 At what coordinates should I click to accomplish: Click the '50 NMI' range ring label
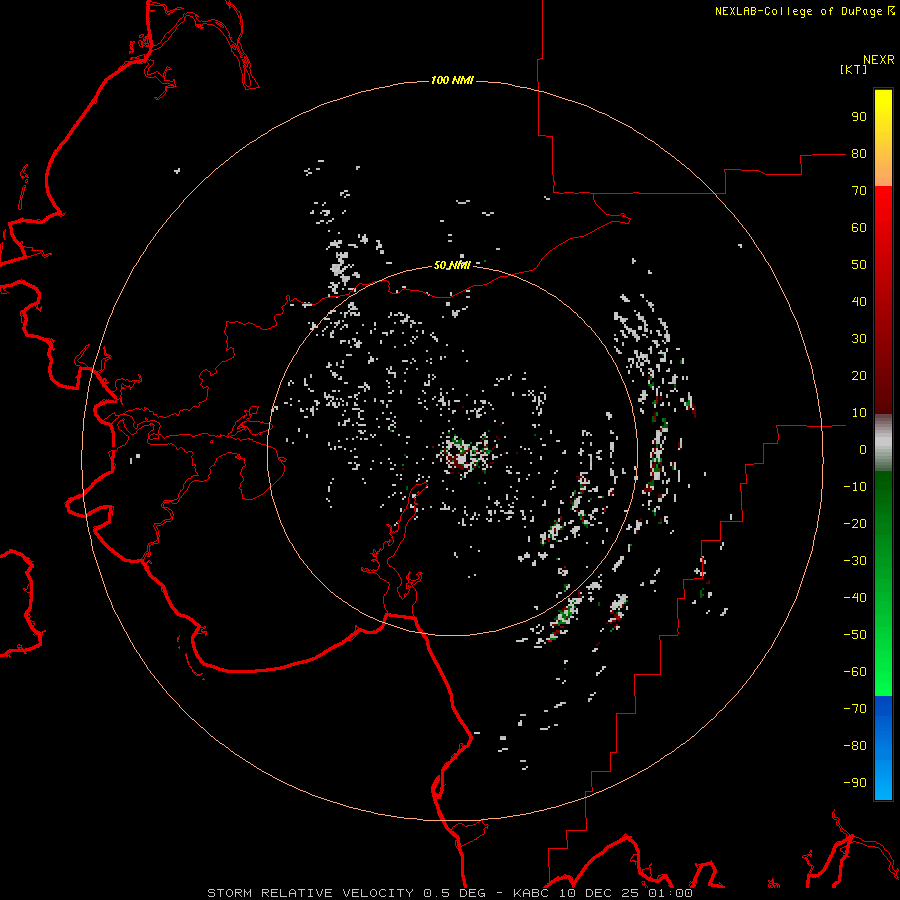click(x=452, y=265)
